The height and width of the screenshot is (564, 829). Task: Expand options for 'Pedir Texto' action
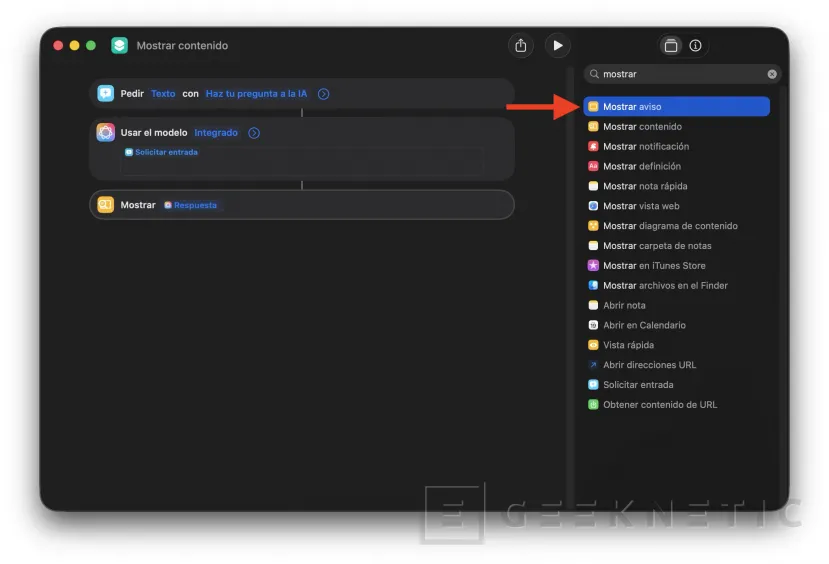(x=323, y=94)
